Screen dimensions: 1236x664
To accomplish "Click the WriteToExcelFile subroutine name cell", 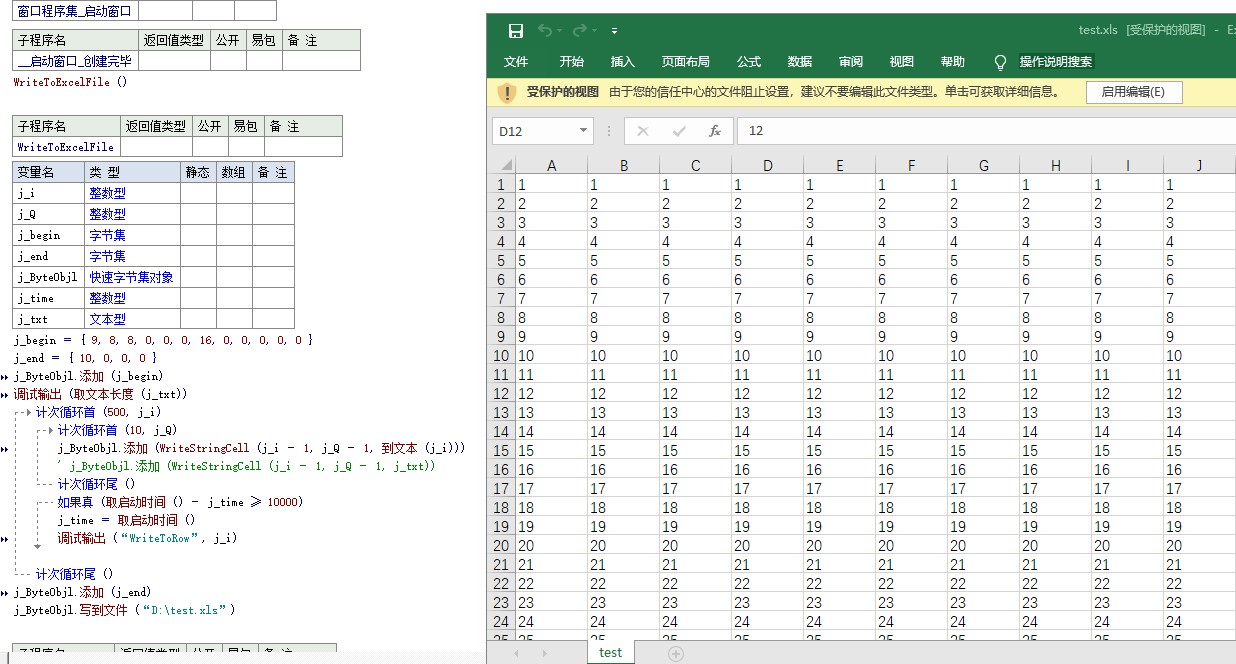I will tap(66, 147).
